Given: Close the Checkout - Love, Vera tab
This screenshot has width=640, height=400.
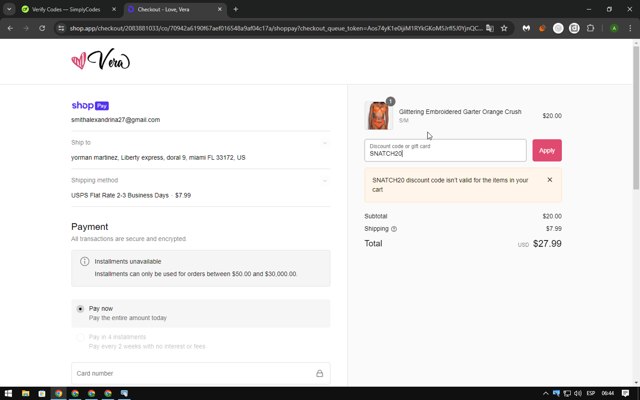Looking at the screenshot, I should coord(220,9).
